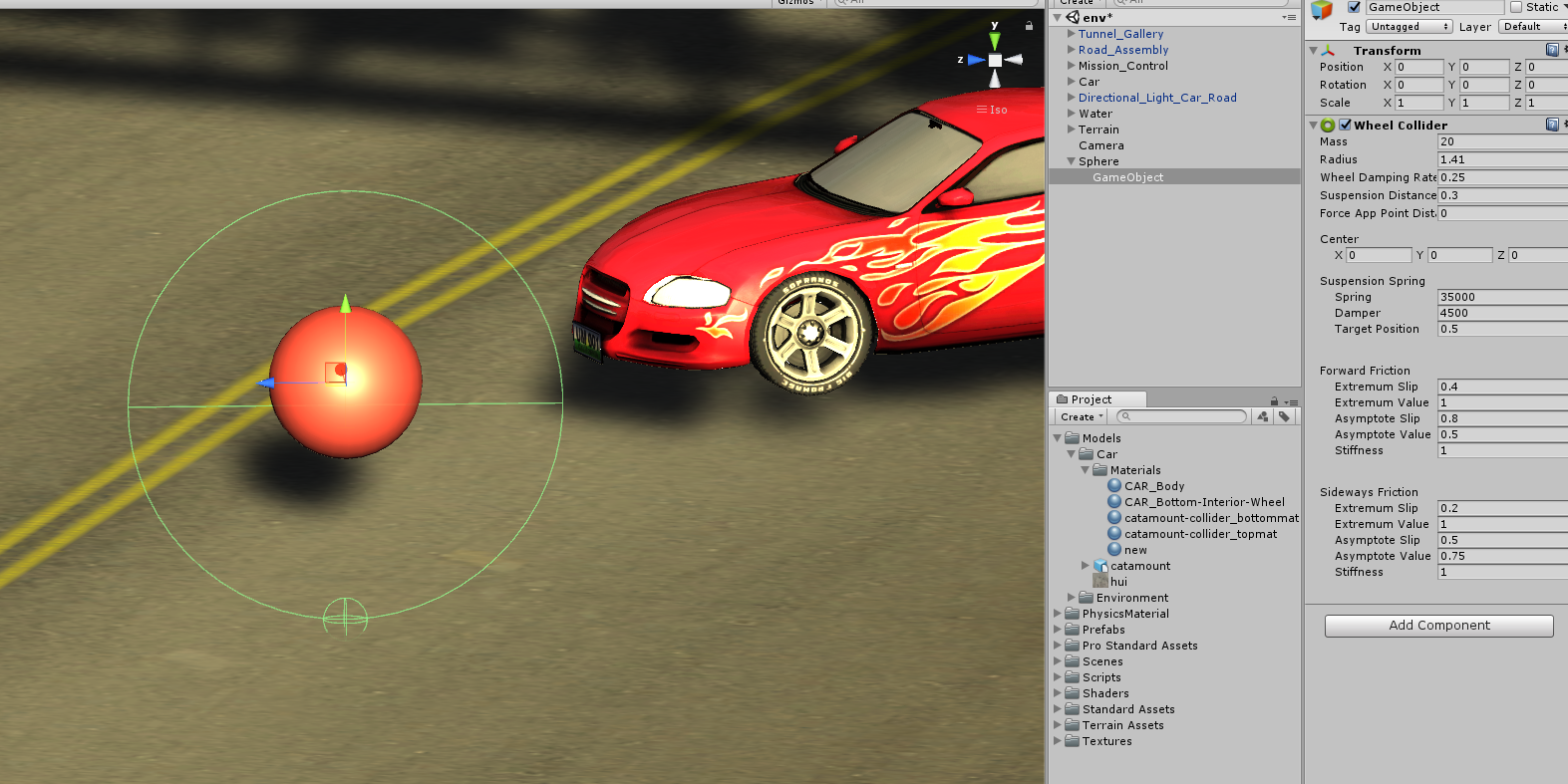Expand Tunnel_Gallery in Hierarchy
This screenshot has height=784, width=1568.
coord(1072,34)
